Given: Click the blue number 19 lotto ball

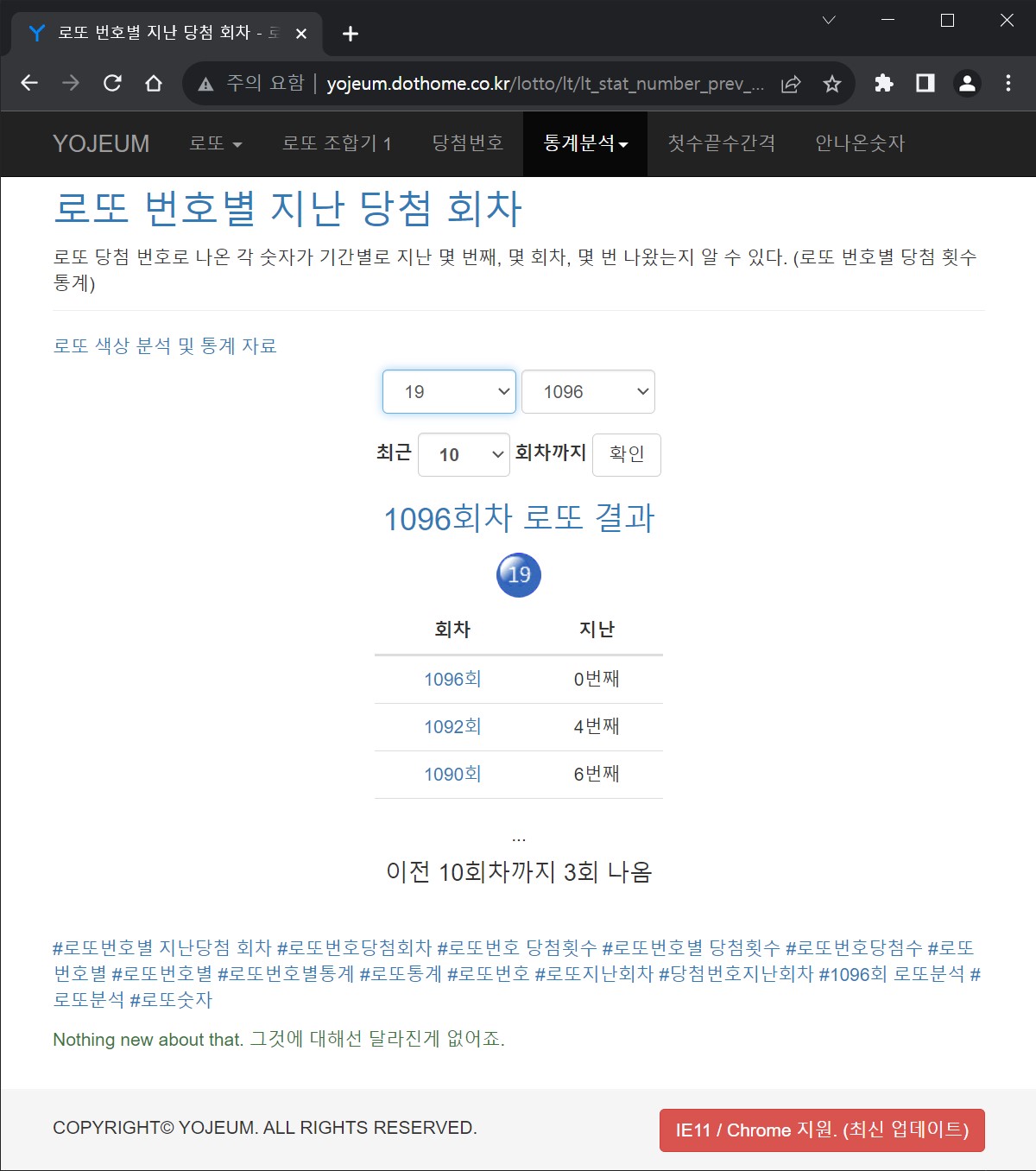Looking at the screenshot, I should click(x=519, y=575).
